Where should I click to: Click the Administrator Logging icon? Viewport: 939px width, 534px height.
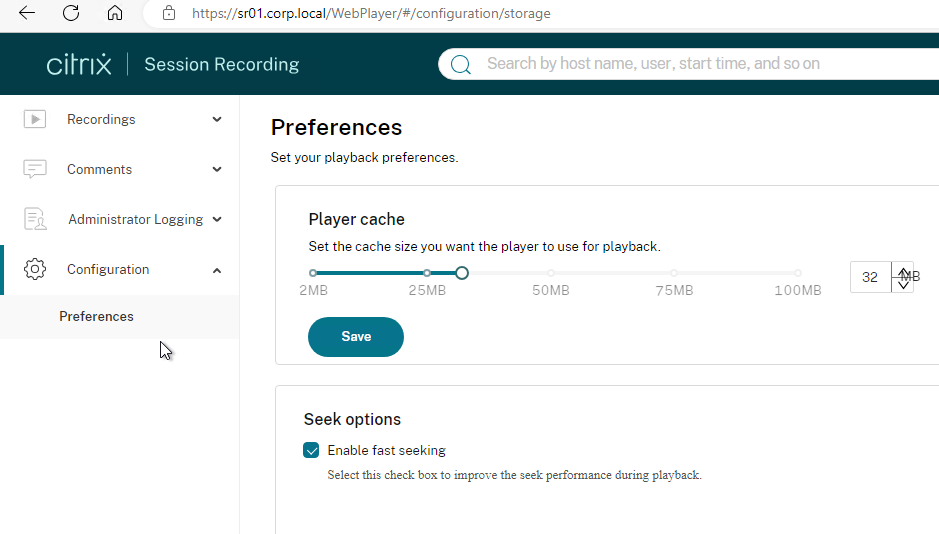click(x=35, y=219)
